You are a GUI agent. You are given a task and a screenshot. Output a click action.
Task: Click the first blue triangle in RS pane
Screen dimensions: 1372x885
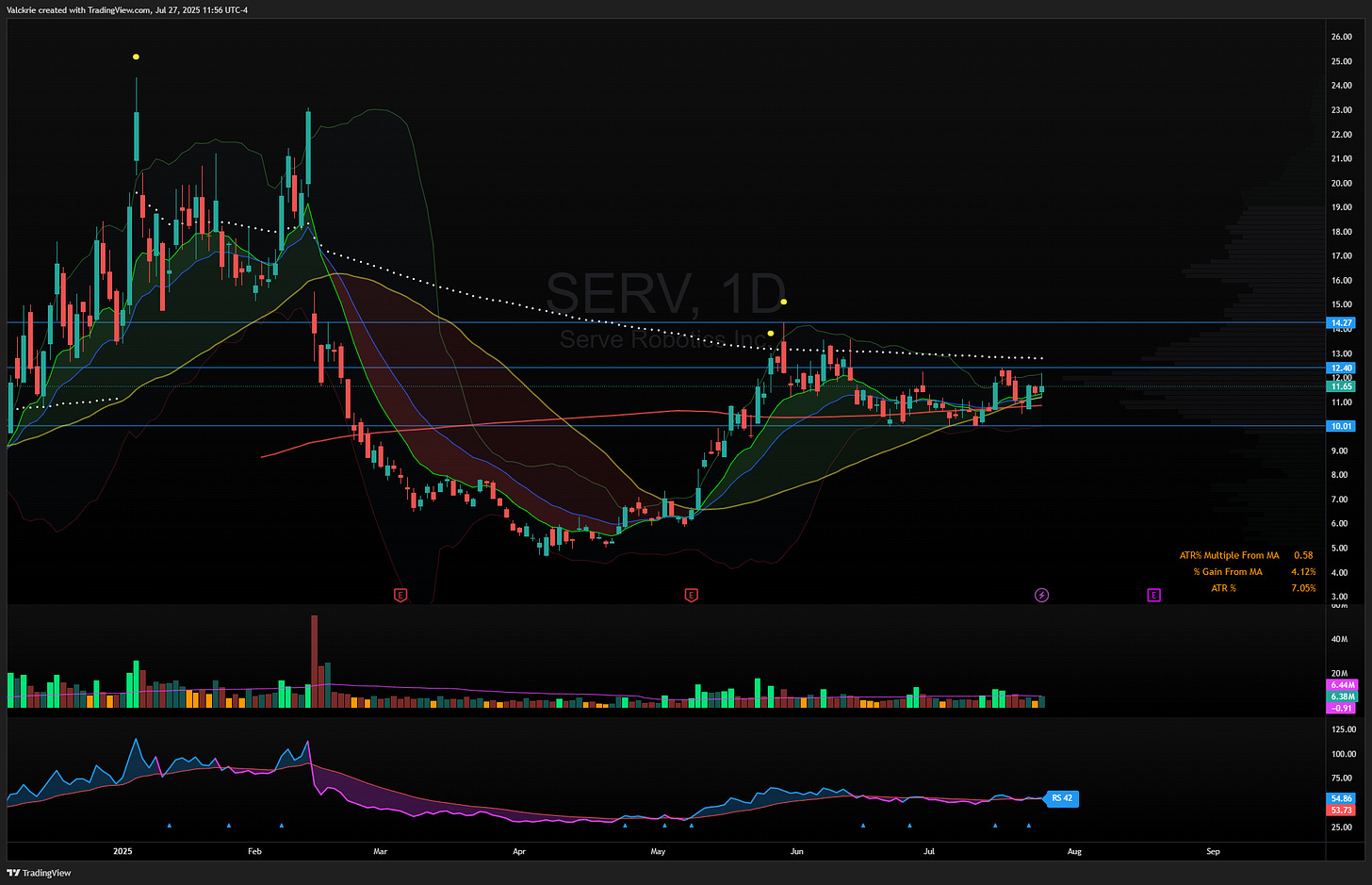(x=170, y=825)
